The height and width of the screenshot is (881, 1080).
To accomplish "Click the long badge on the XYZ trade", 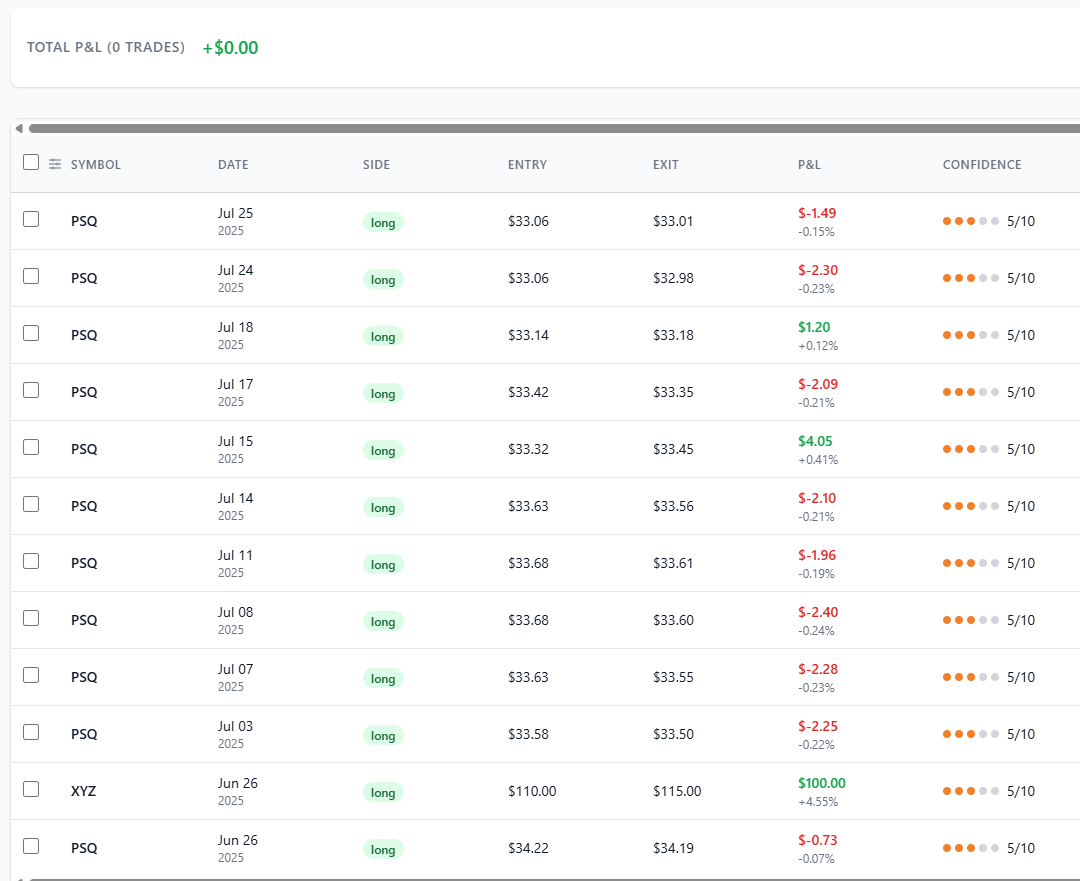I will [383, 792].
